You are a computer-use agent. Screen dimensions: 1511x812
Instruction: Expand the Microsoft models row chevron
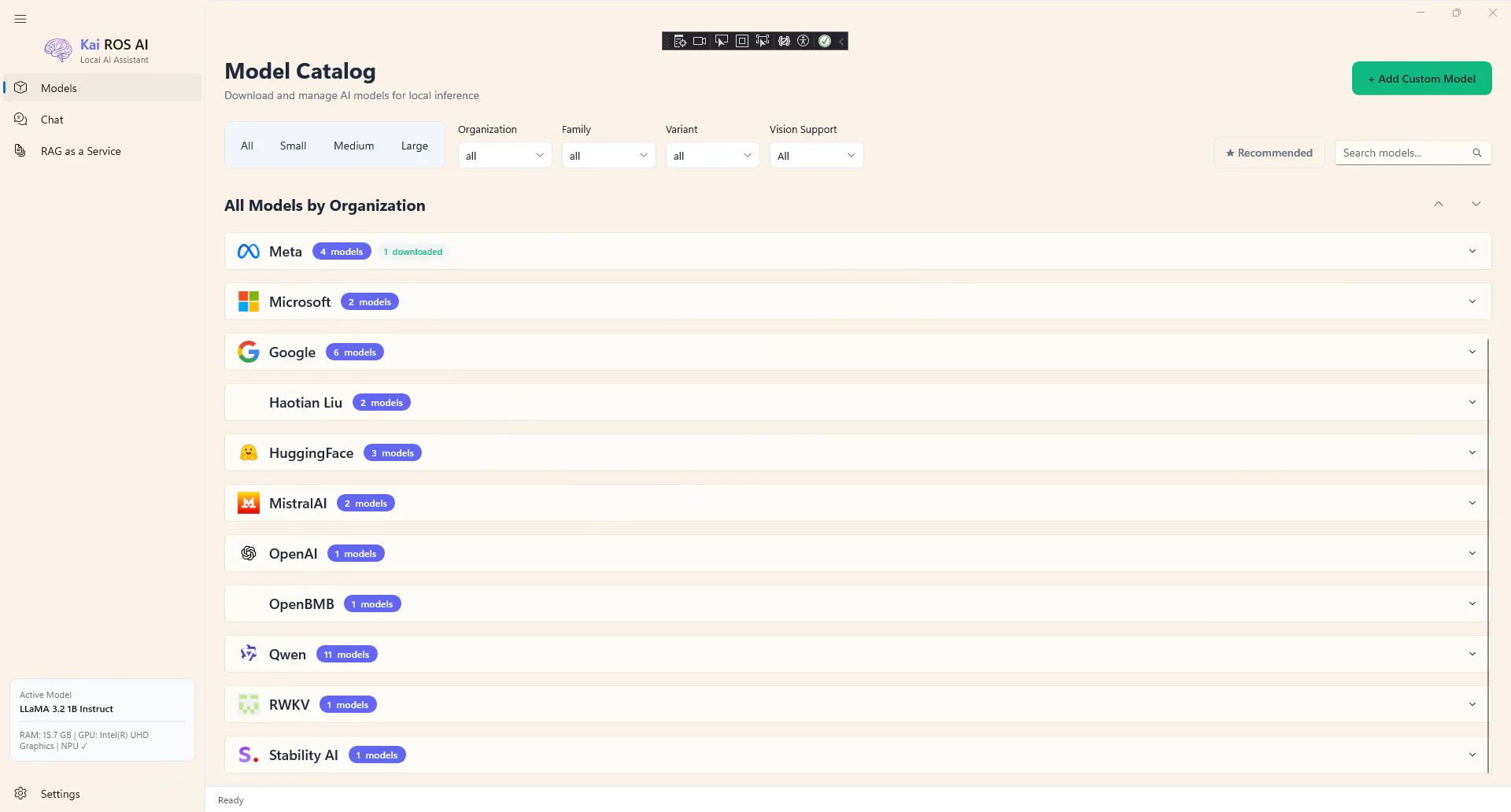1472,301
